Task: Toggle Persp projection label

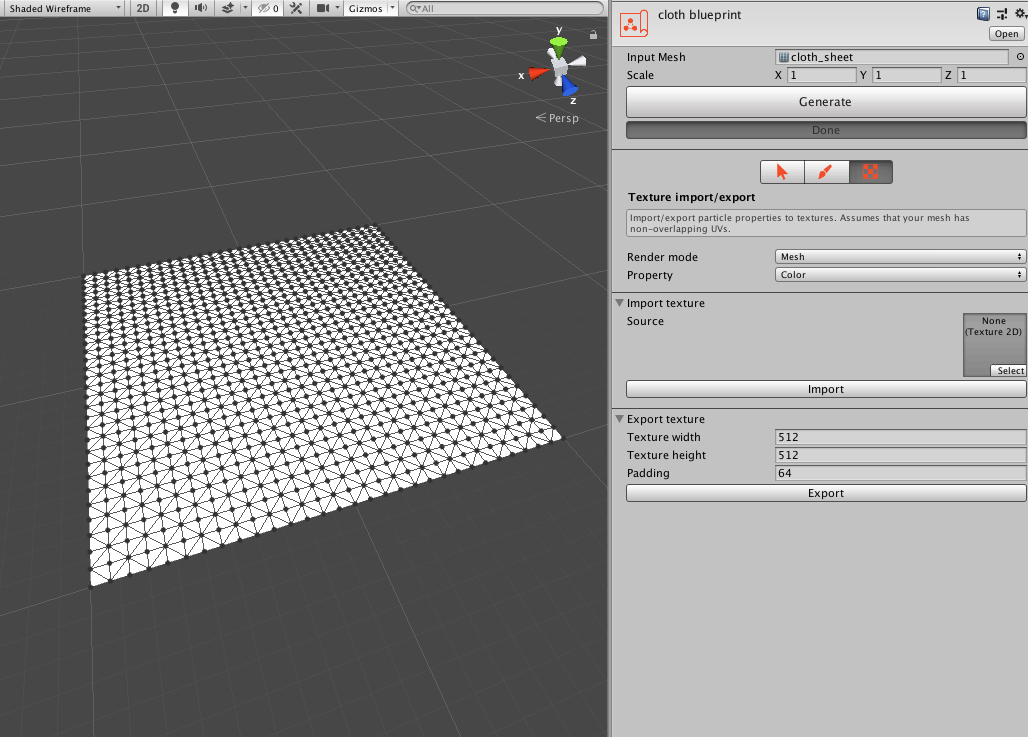Action: pos(557,118)
